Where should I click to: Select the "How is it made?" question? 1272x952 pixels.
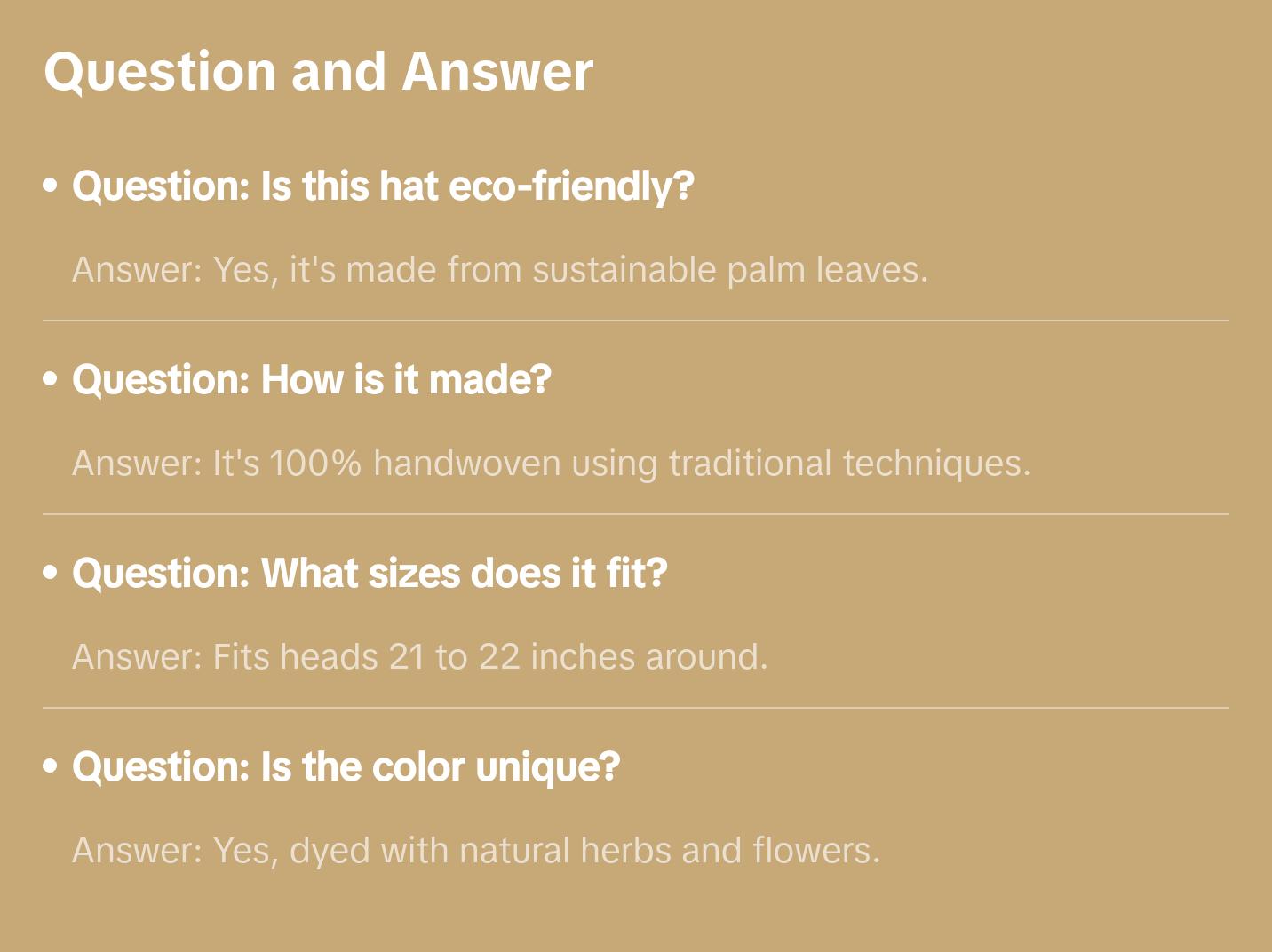pos(312,380)
